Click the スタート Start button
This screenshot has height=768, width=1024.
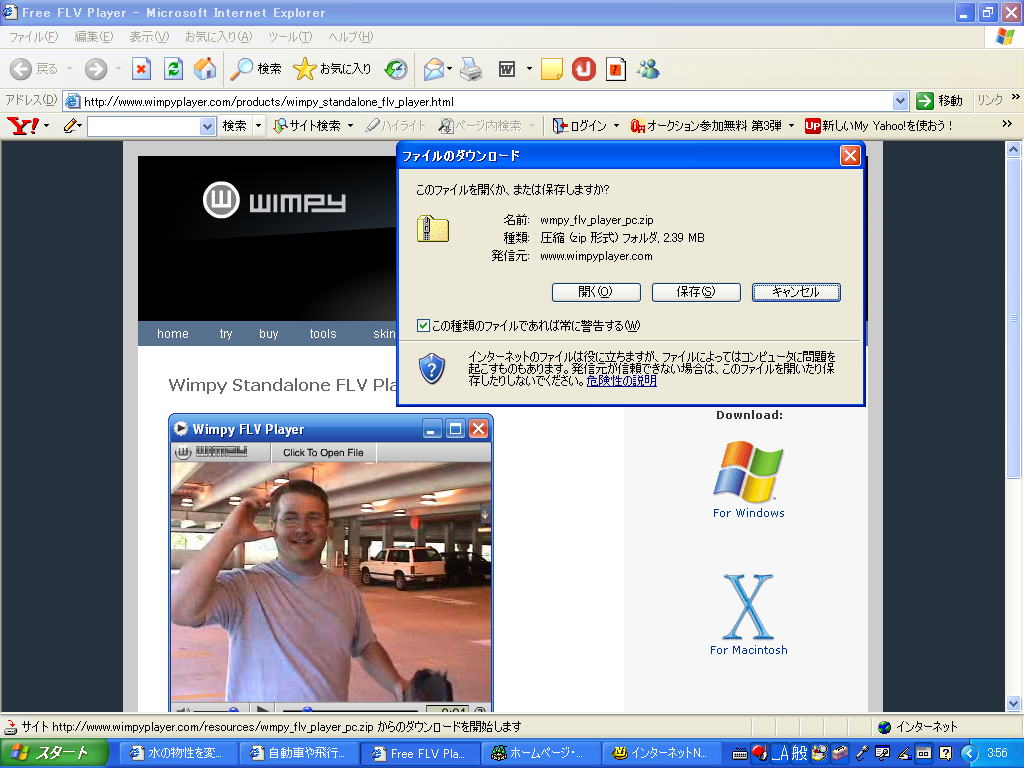[x=54, y=753]
